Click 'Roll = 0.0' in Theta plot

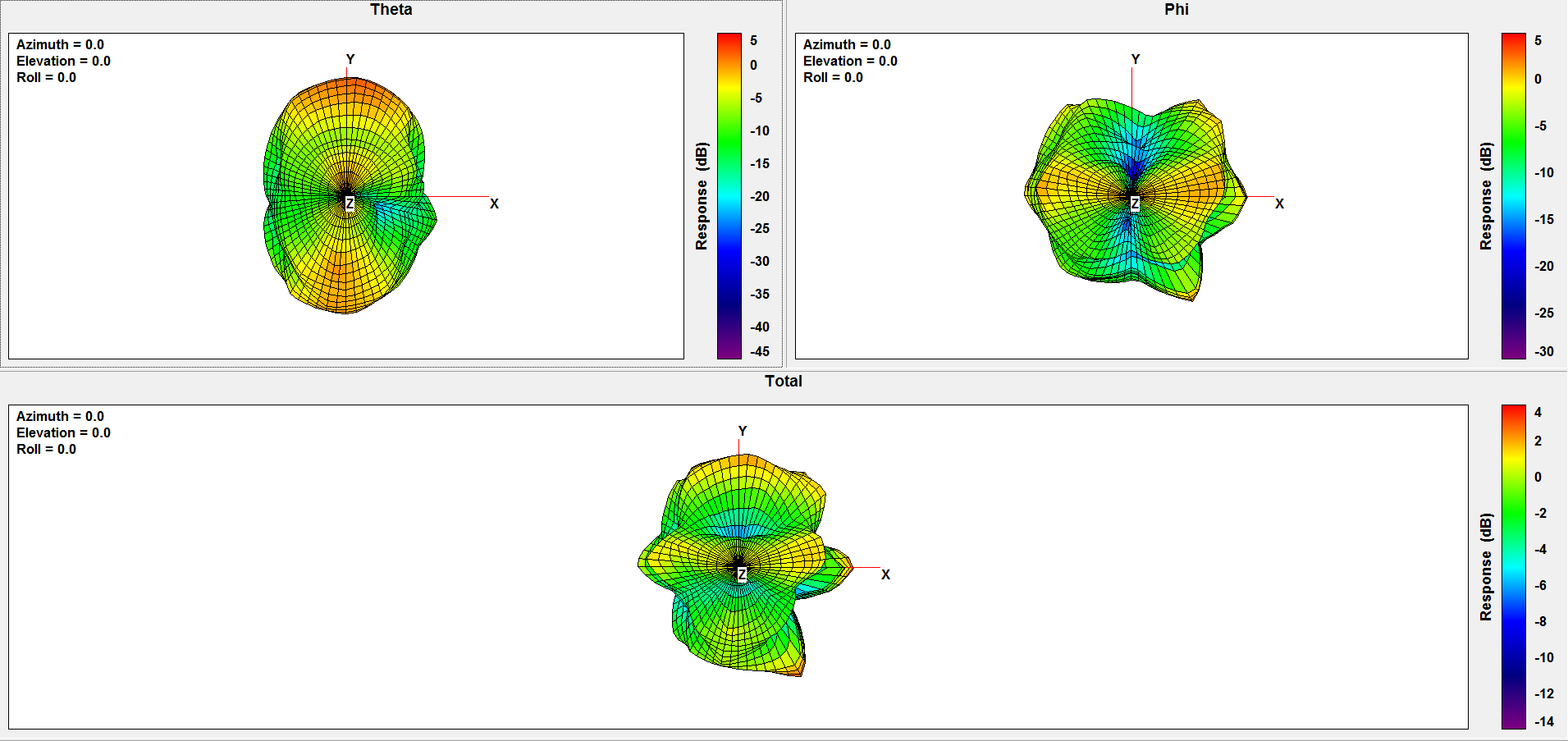click(x=46, y=78)
